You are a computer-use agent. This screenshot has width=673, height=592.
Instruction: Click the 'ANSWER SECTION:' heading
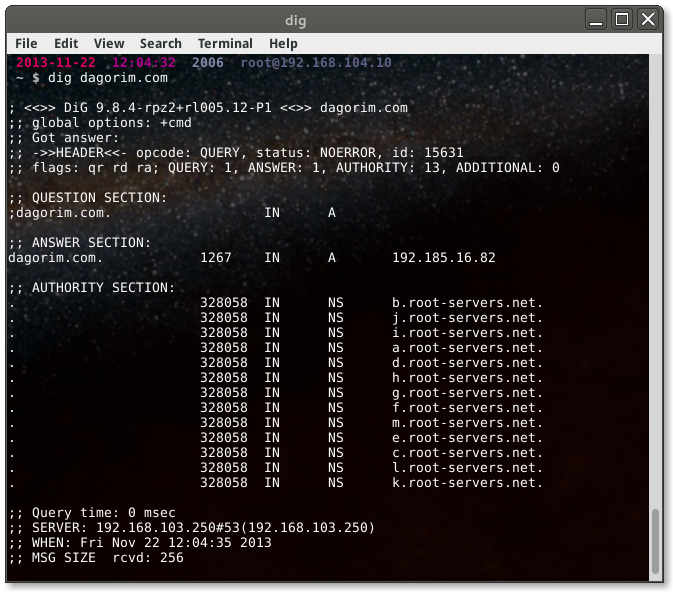click(91, 243)
